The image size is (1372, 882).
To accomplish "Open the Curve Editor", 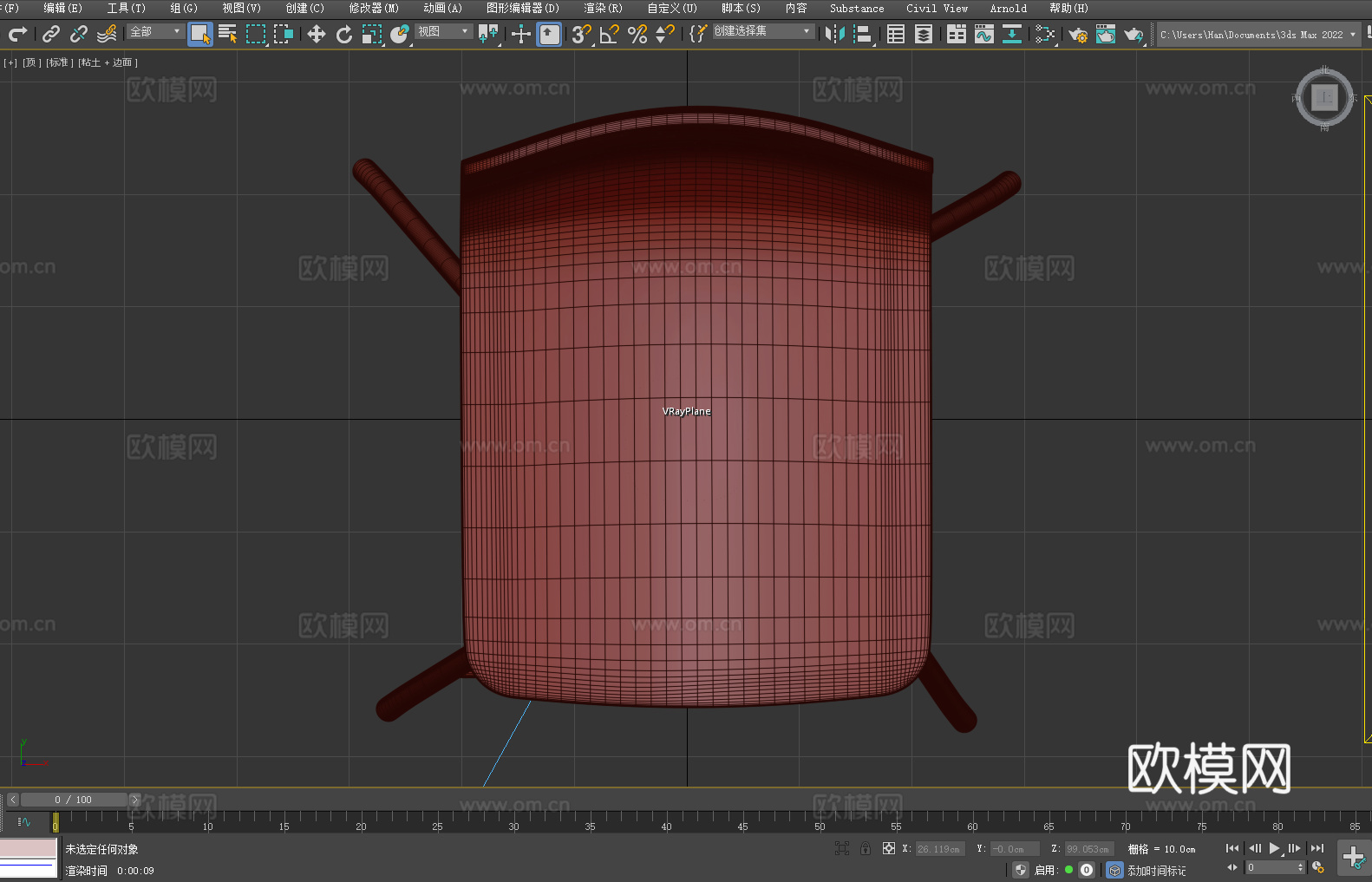I will (984, 34).
